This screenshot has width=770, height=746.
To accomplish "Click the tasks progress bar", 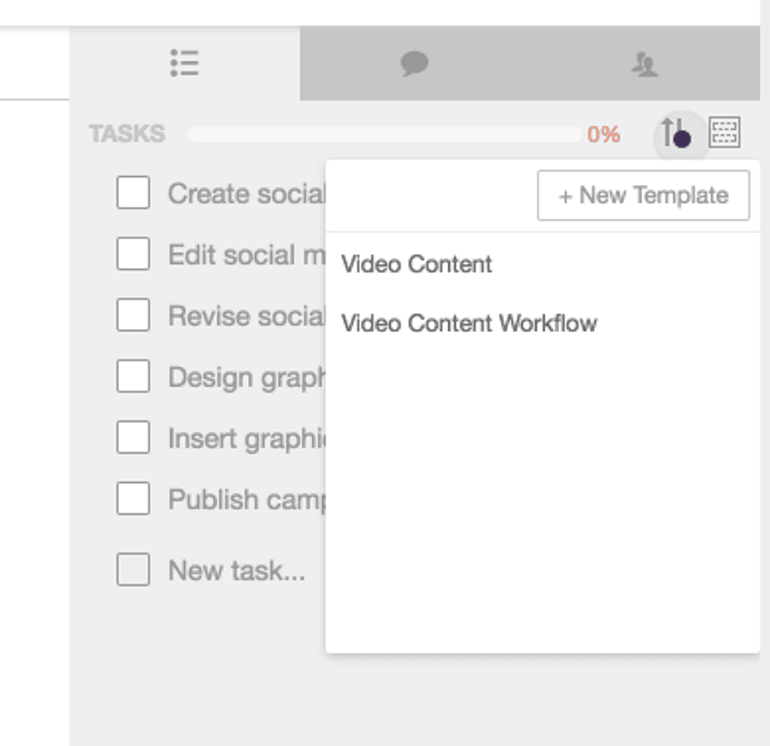I will [x=384, y=134].
